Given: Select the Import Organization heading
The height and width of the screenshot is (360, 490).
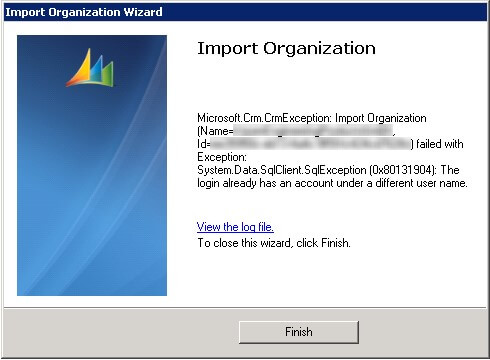Looking at the screenshot, I should (286, 48).
